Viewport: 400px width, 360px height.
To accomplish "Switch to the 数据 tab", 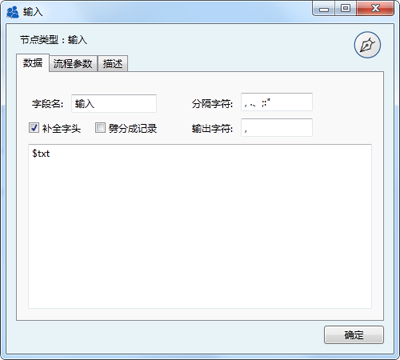I will 33,63.
